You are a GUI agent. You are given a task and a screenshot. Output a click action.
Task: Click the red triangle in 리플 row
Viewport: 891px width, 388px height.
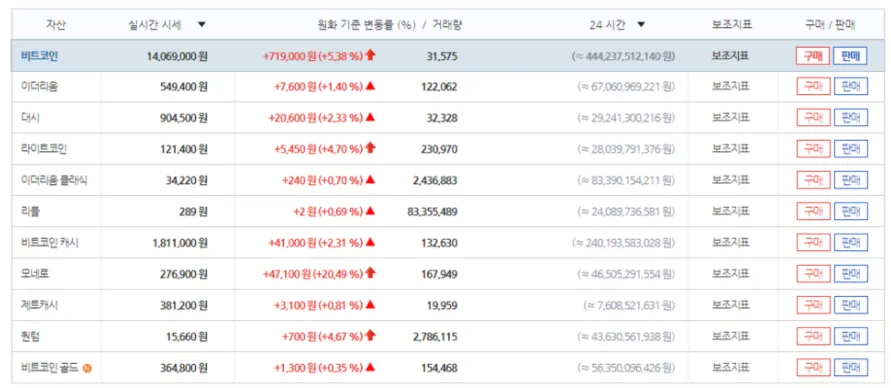(x=370, y=211)
